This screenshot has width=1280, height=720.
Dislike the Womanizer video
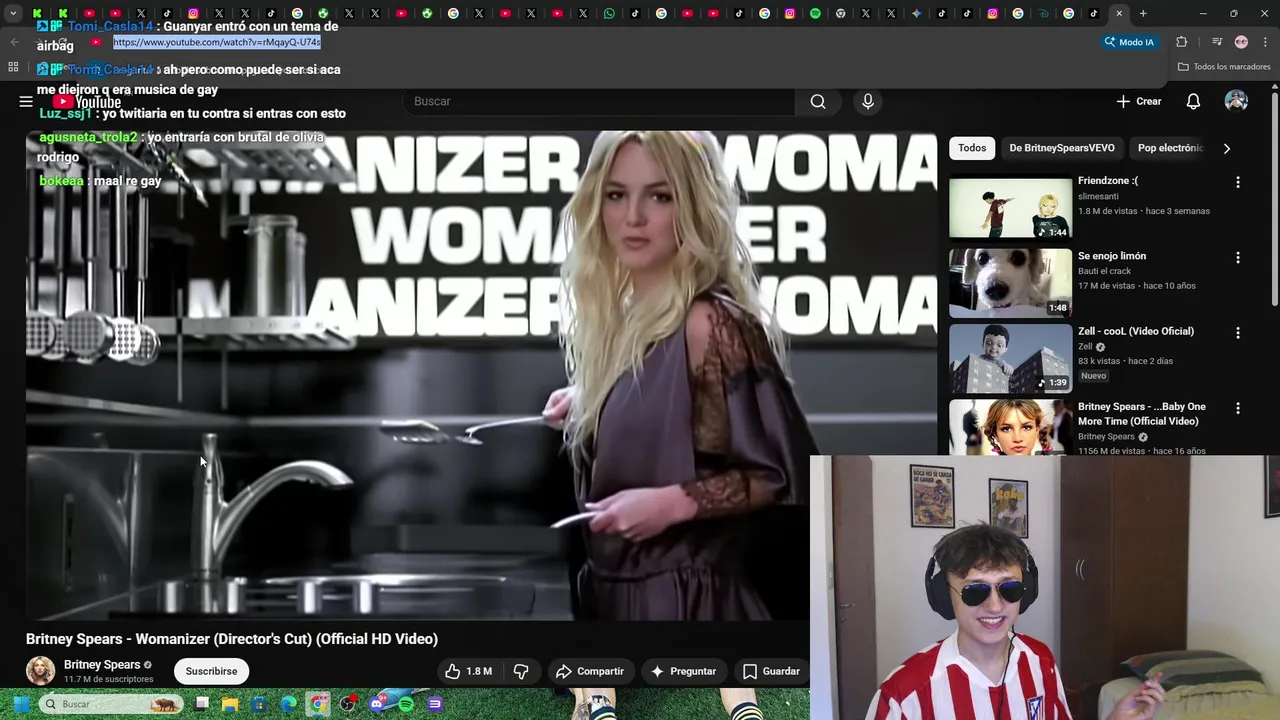[x=521, y=671]
